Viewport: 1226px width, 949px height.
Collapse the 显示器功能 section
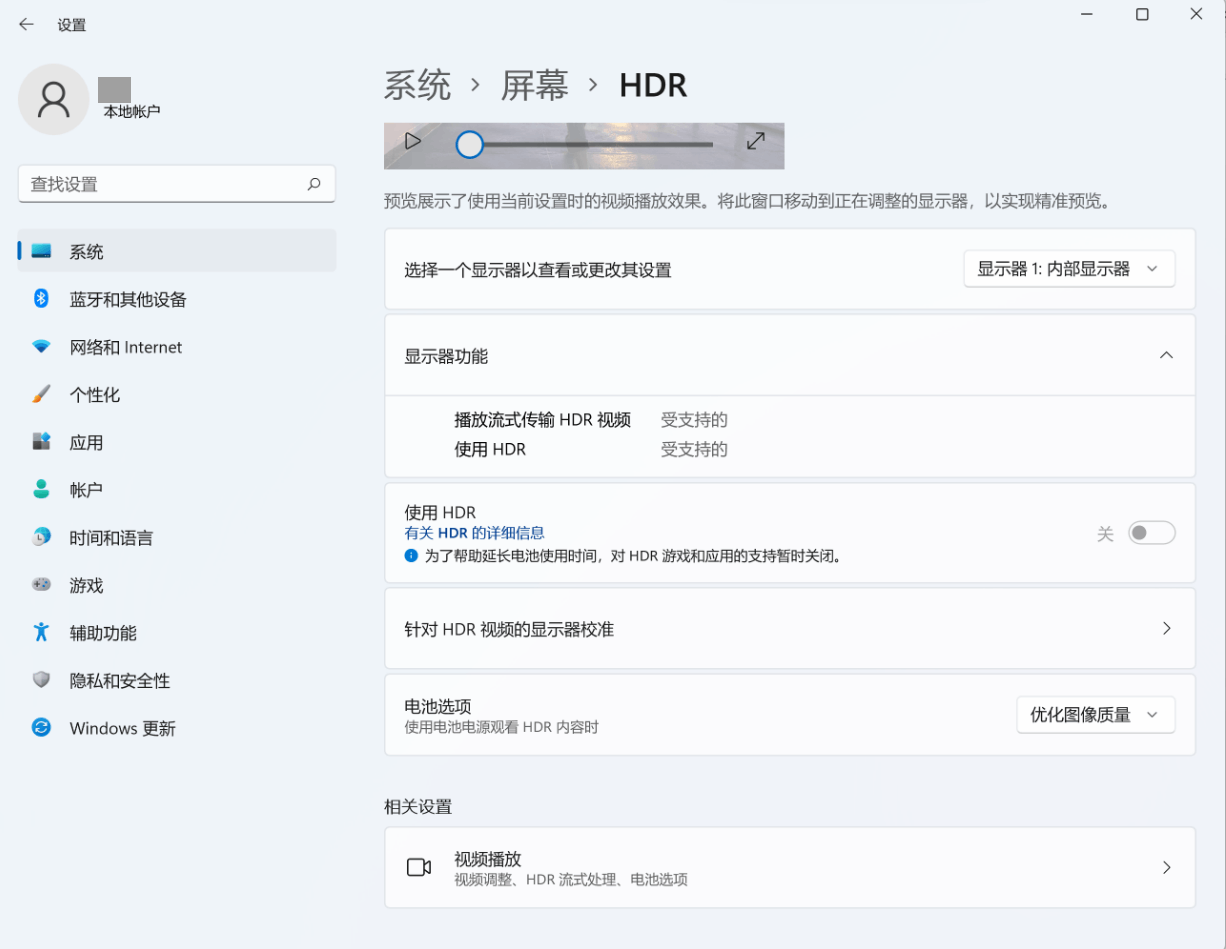[1166, 355]
